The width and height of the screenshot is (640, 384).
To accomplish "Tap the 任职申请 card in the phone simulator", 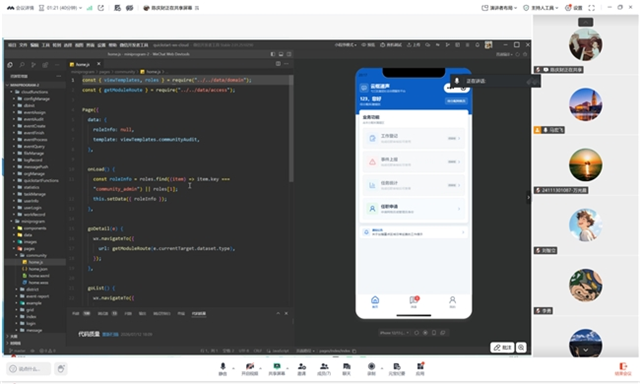I will (413, 209).
